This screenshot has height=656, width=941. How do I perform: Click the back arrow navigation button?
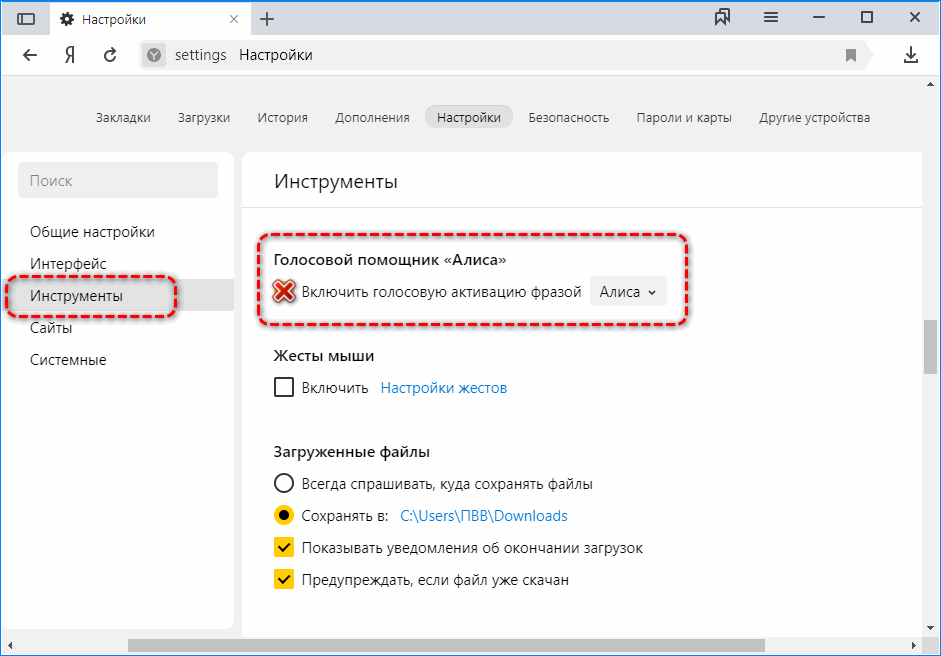tap(30, 55)
